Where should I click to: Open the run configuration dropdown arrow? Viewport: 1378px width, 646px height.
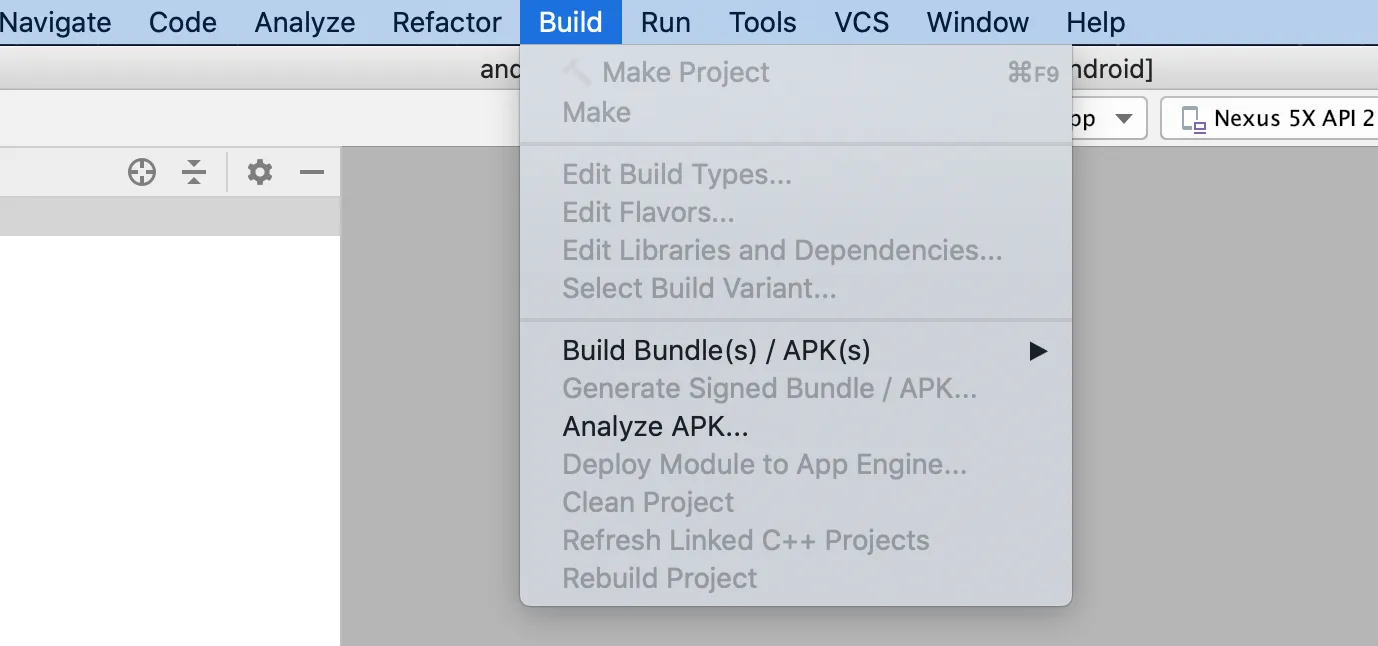coord(1124,119)
